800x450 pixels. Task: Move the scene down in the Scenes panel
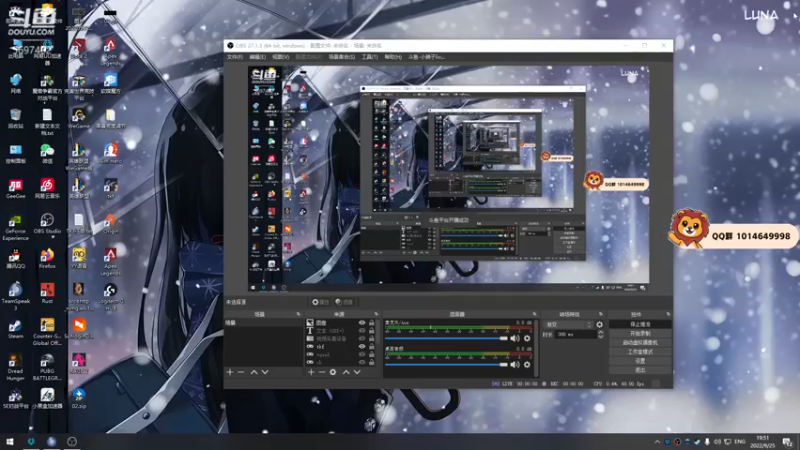tap(265, 372)
